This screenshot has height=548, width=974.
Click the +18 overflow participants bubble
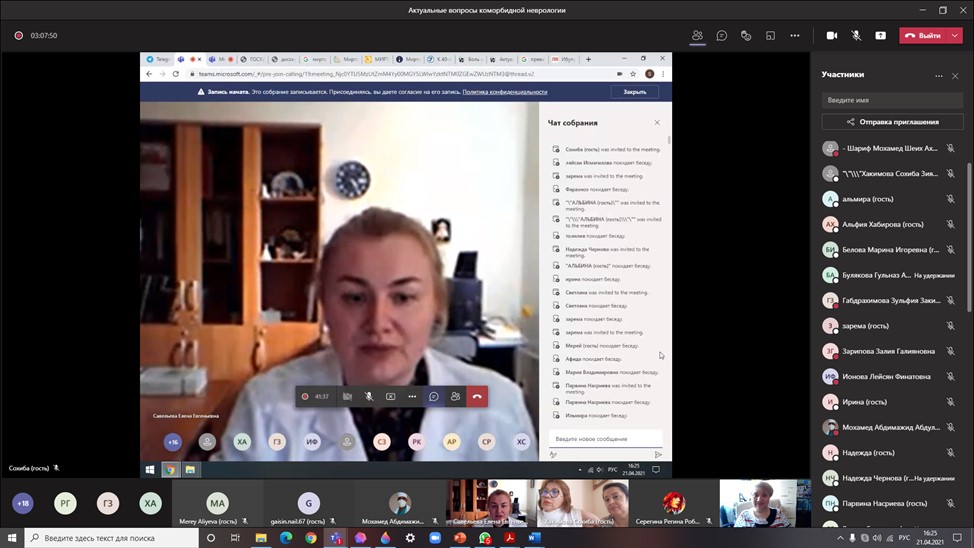point(22,503)
